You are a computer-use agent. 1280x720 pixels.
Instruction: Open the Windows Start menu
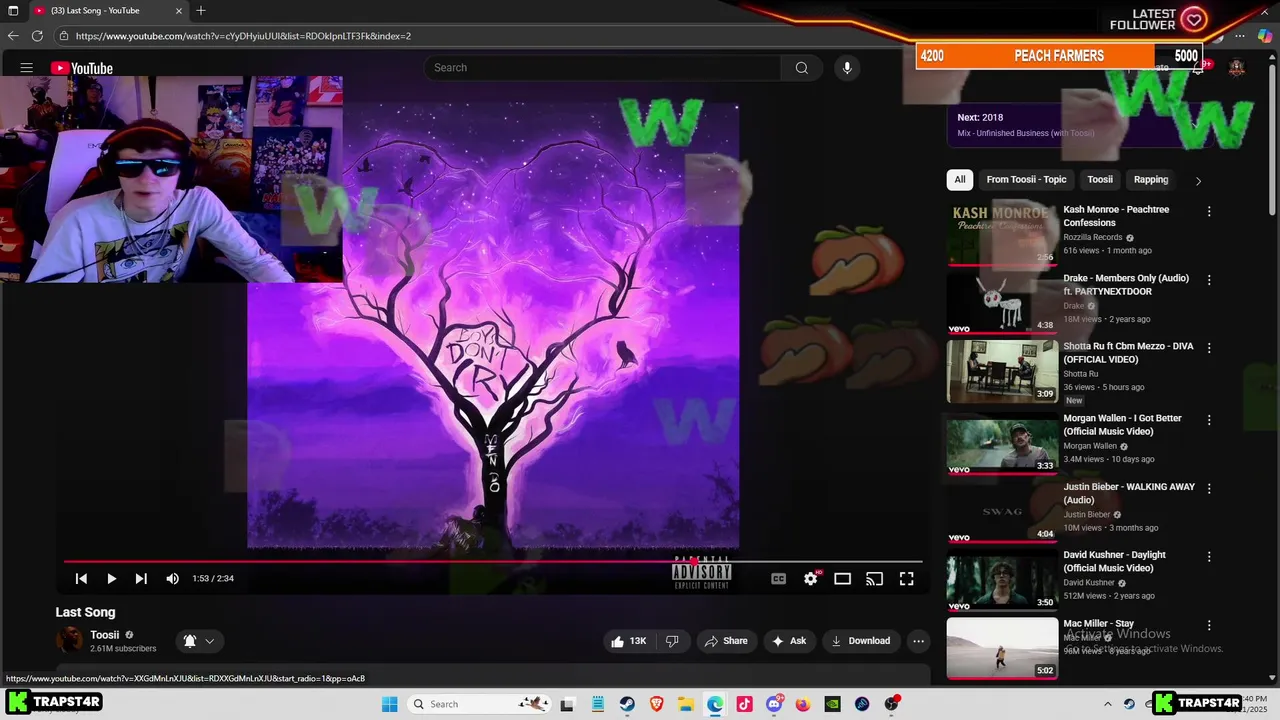[390, 704]
